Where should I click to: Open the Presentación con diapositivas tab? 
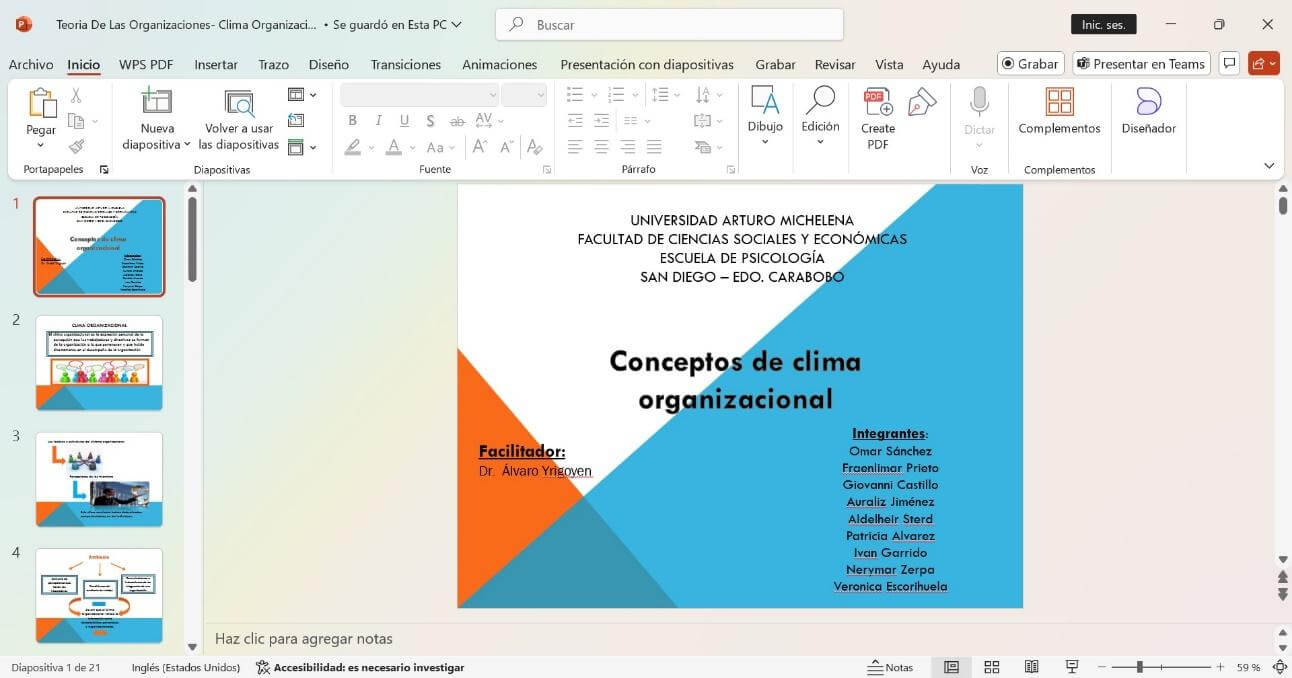click(647, 64)
